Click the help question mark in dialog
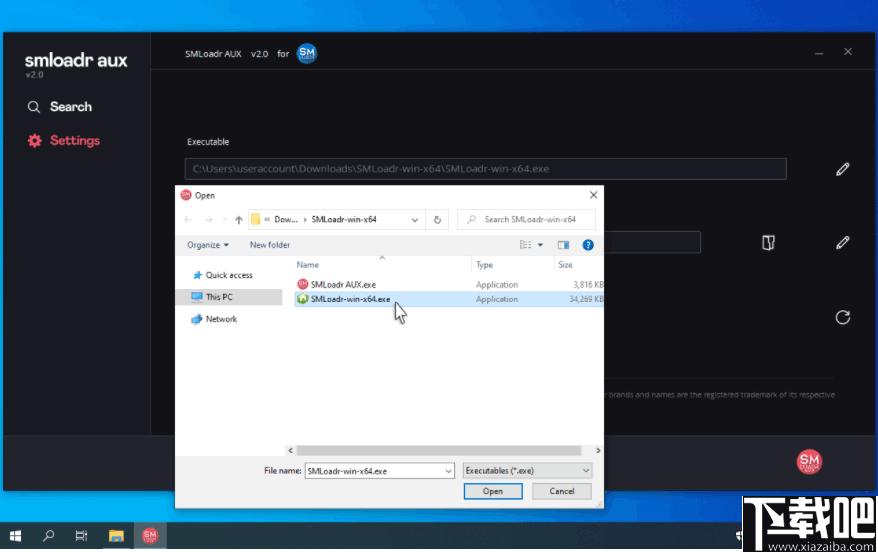 click(x=587, y=245)
